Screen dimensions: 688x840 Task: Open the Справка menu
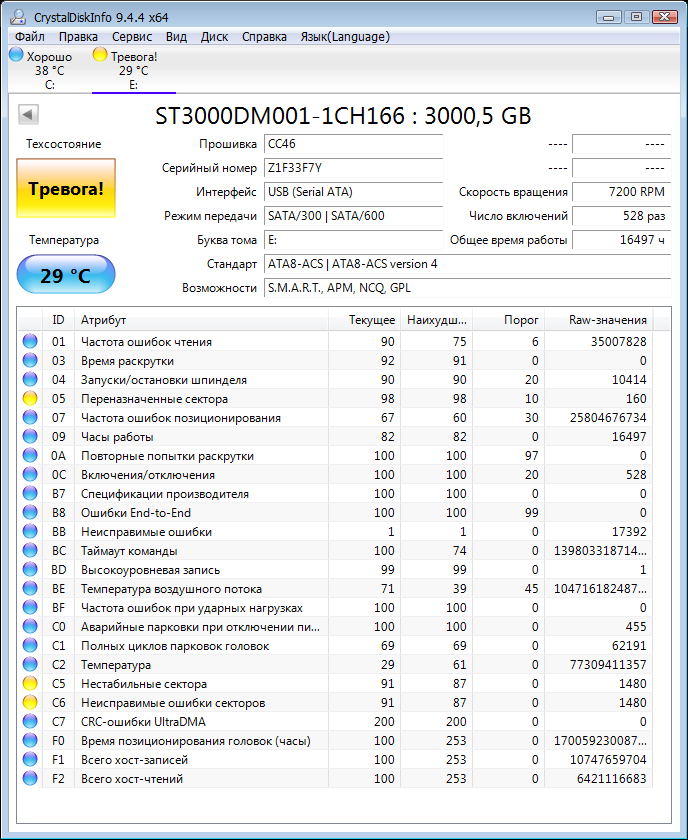264,37
